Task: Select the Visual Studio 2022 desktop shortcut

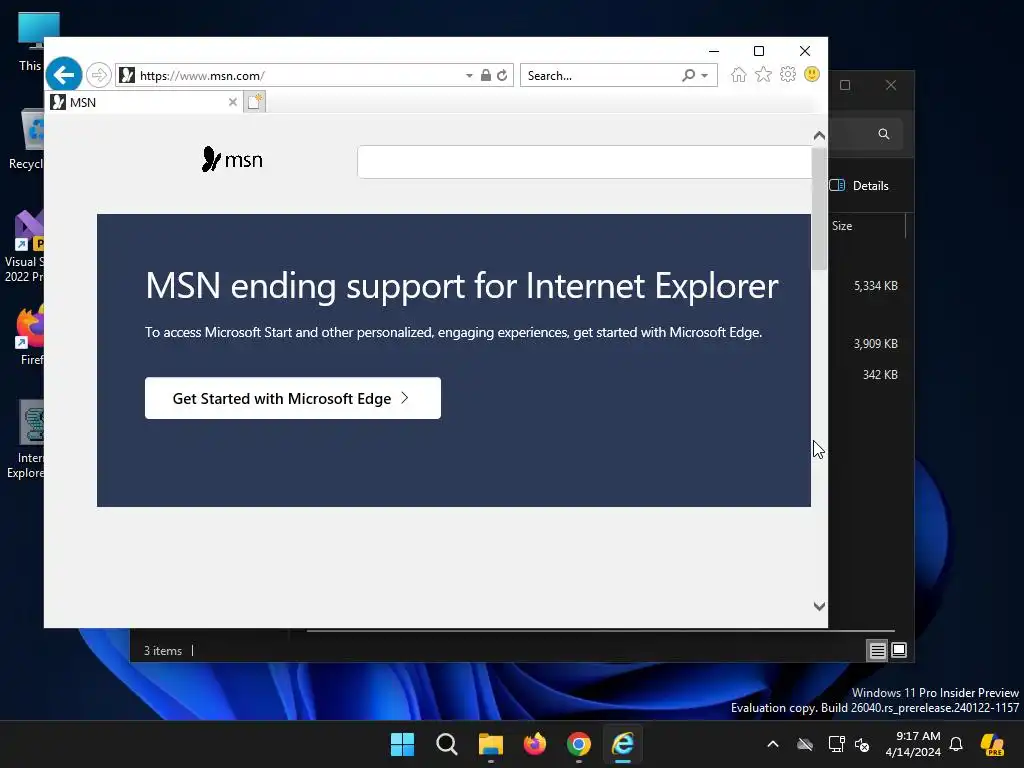Action: (24, 247)
